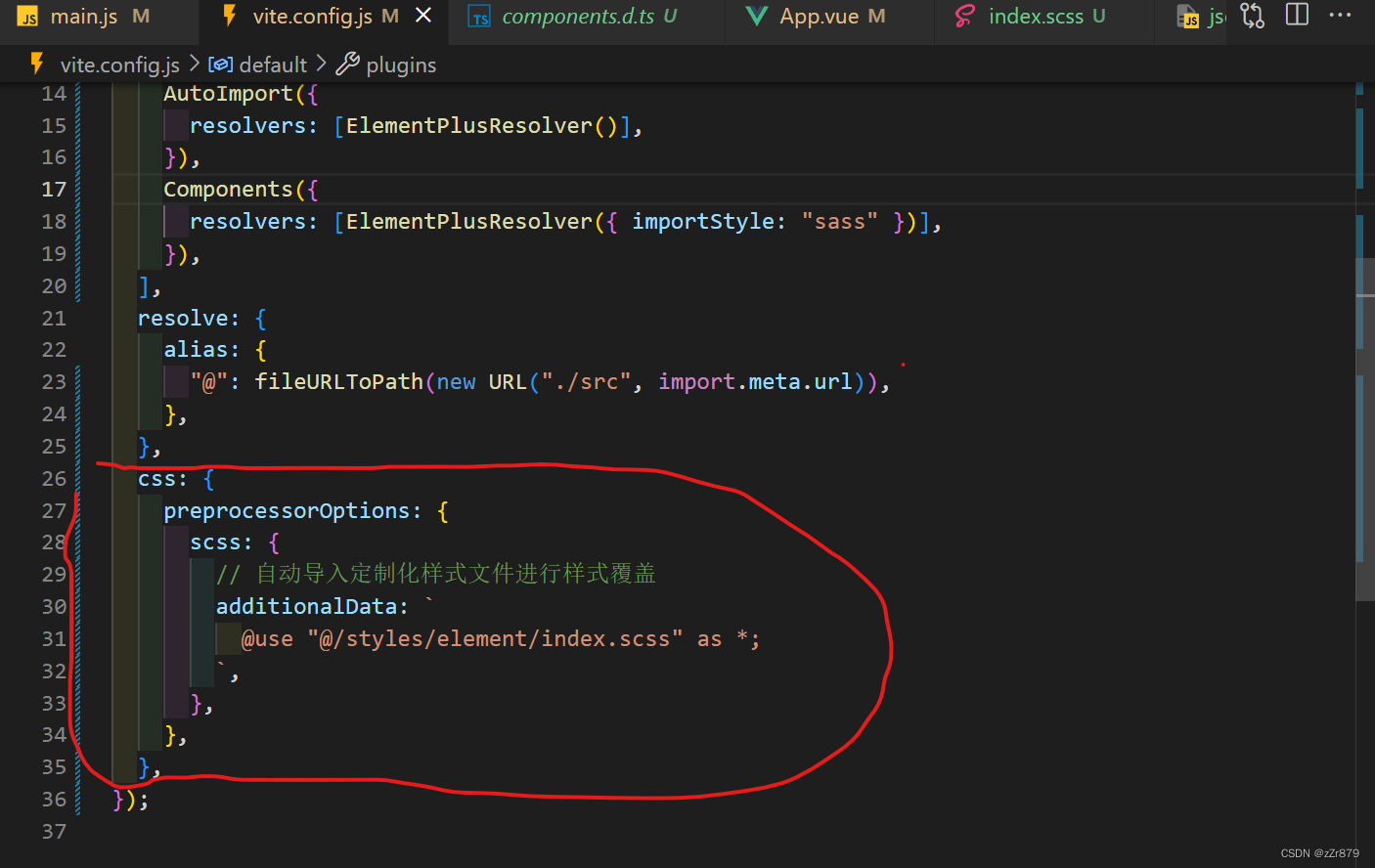1375x868 pixels.
Task: Click the "sass" string value
Action: click(x=840, y=222)
